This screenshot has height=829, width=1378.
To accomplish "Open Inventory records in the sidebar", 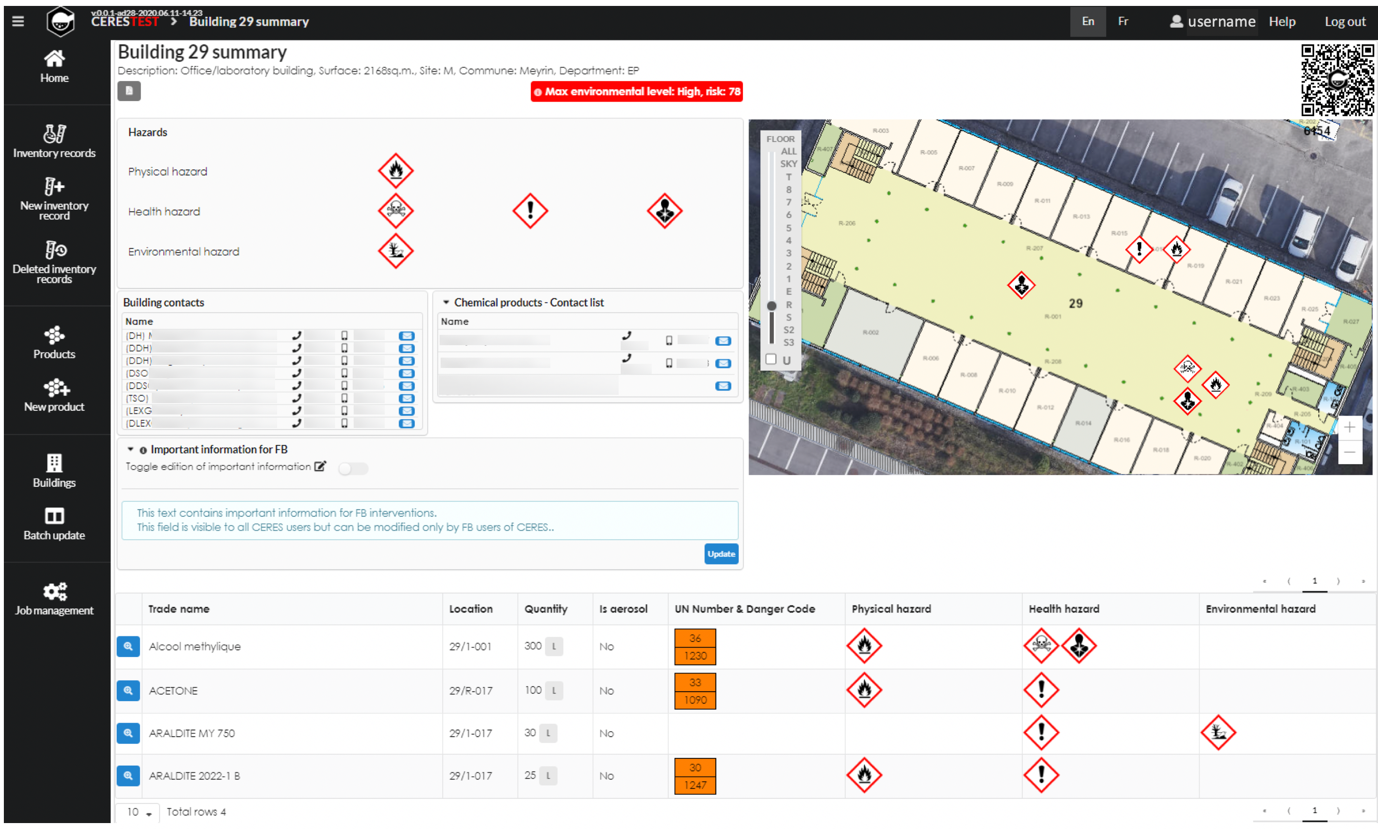I will 55,141.
